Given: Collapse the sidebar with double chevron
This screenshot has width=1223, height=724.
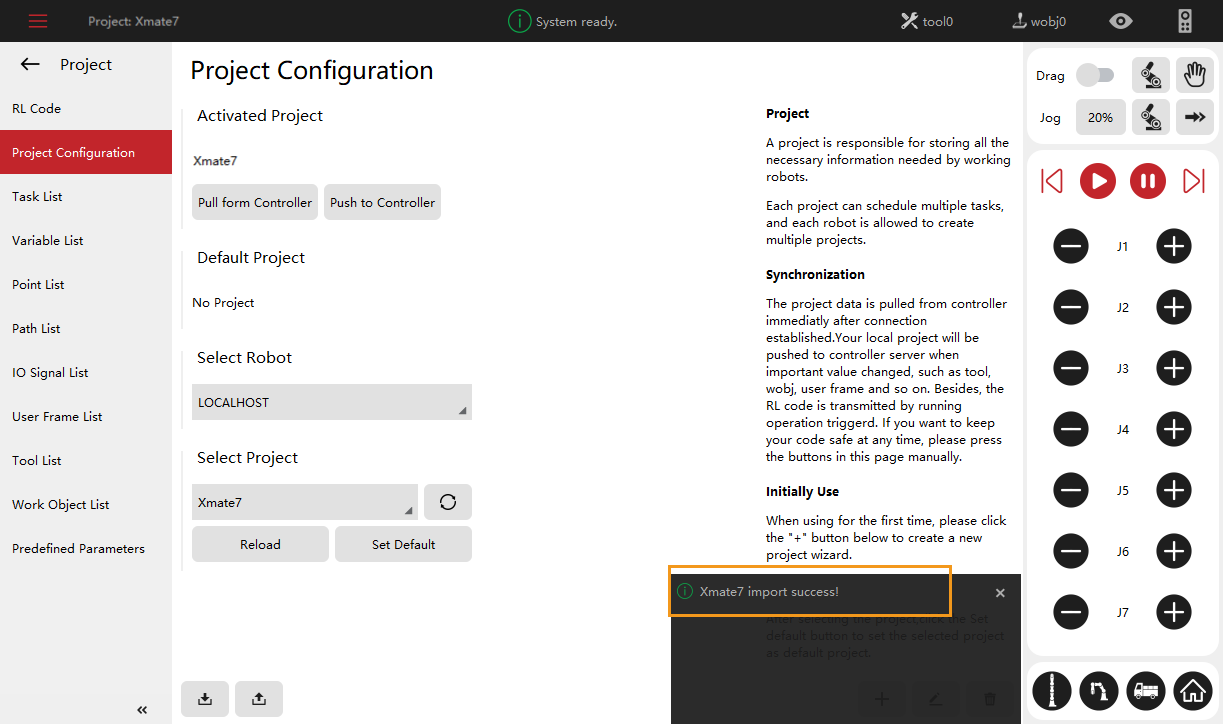Looking at the screenshot, I should click(x=142, y=710).
